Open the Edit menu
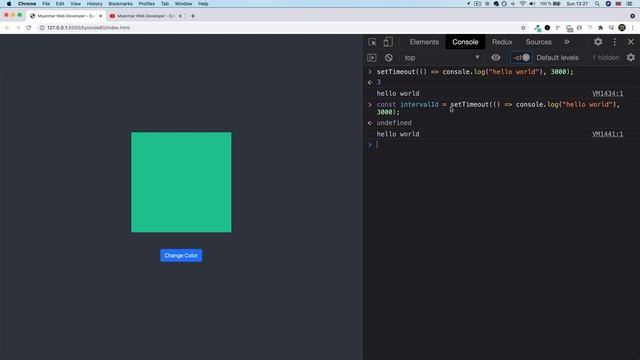The image size is (640, 360). 60,4
